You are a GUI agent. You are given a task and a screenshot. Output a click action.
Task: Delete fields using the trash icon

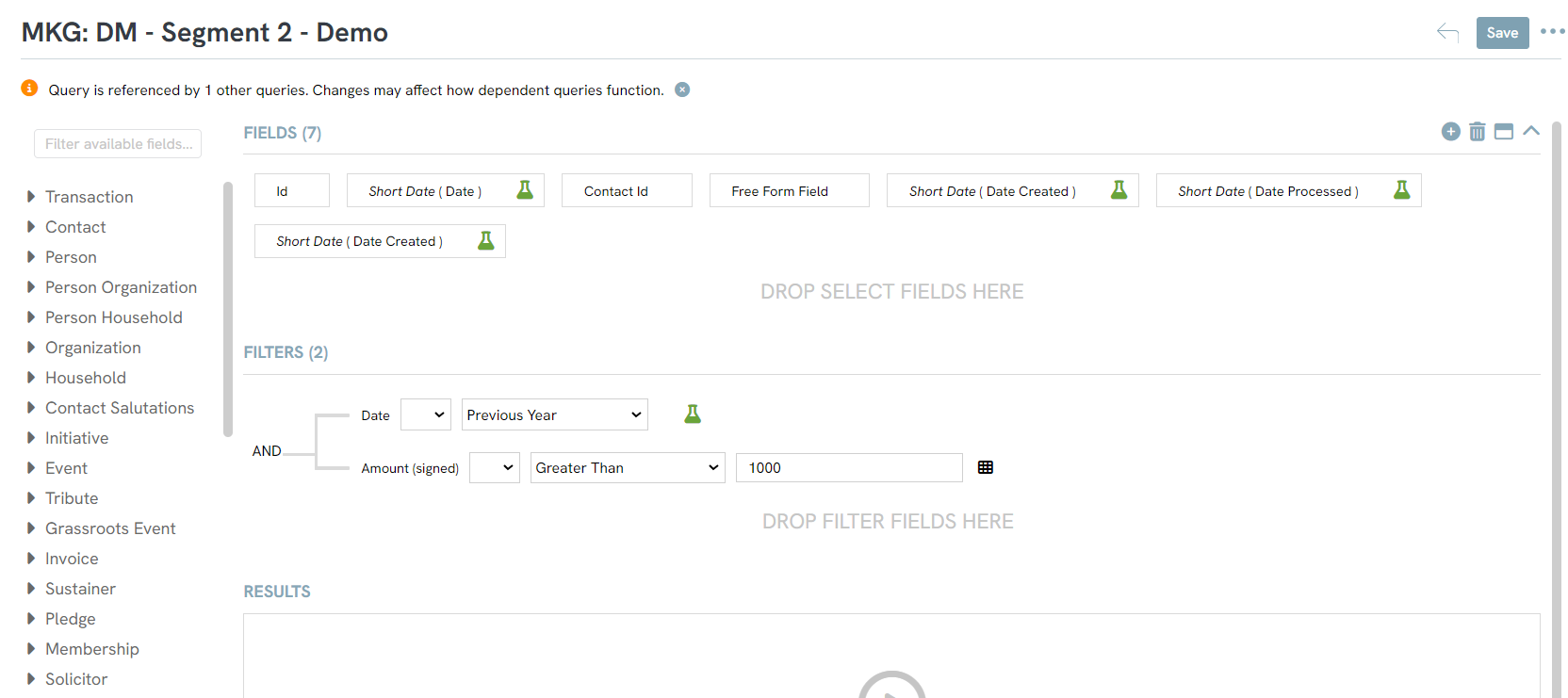coord(1478,132)
